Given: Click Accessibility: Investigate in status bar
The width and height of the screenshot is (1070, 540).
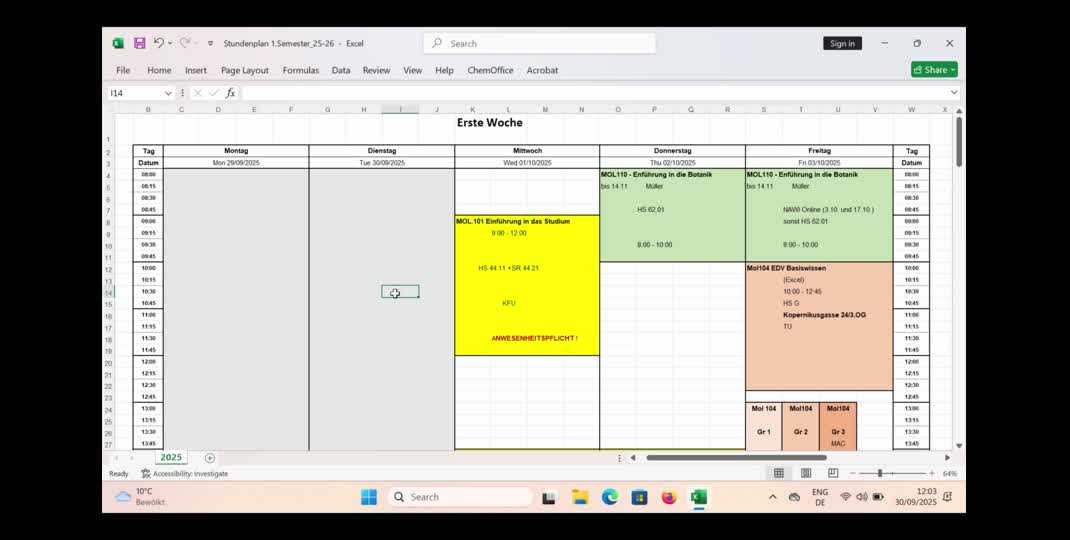Looking at the screenshot, I should pos(185,474).
